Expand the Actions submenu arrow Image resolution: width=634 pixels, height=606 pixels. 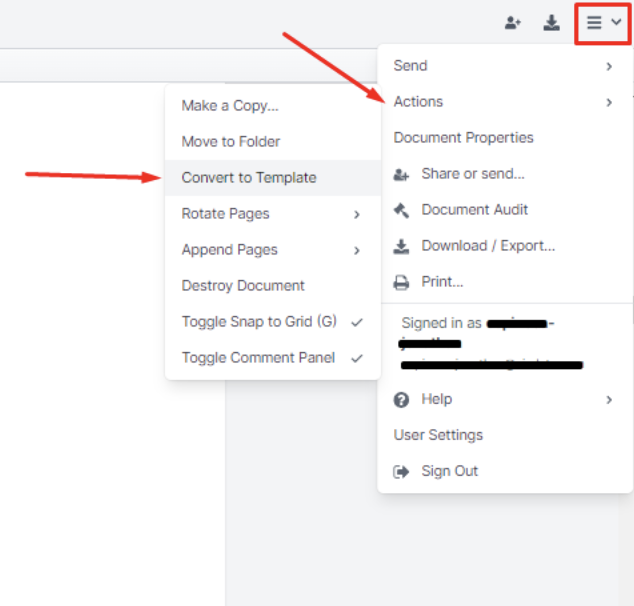coord(608,102)
